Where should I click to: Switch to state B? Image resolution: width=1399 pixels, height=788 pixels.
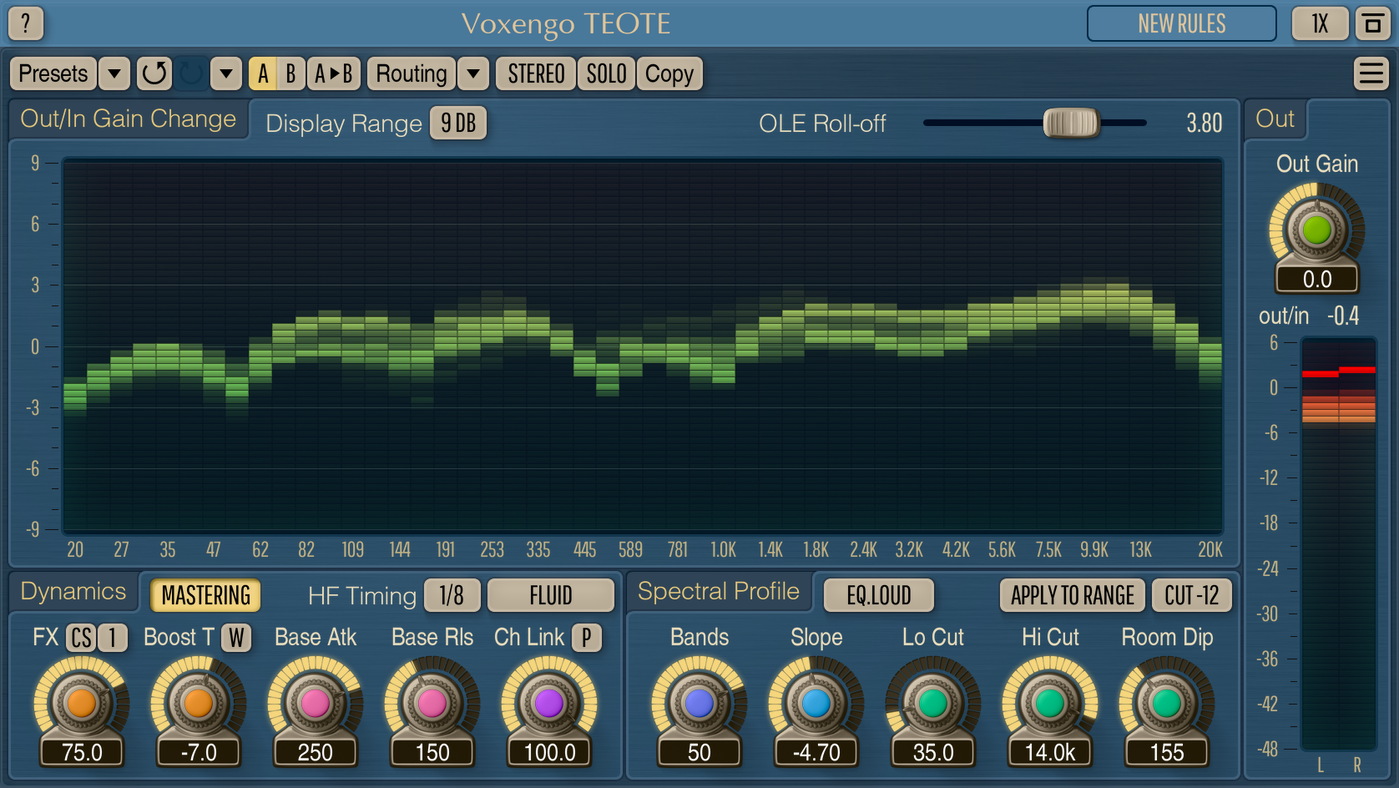point(291,73)
